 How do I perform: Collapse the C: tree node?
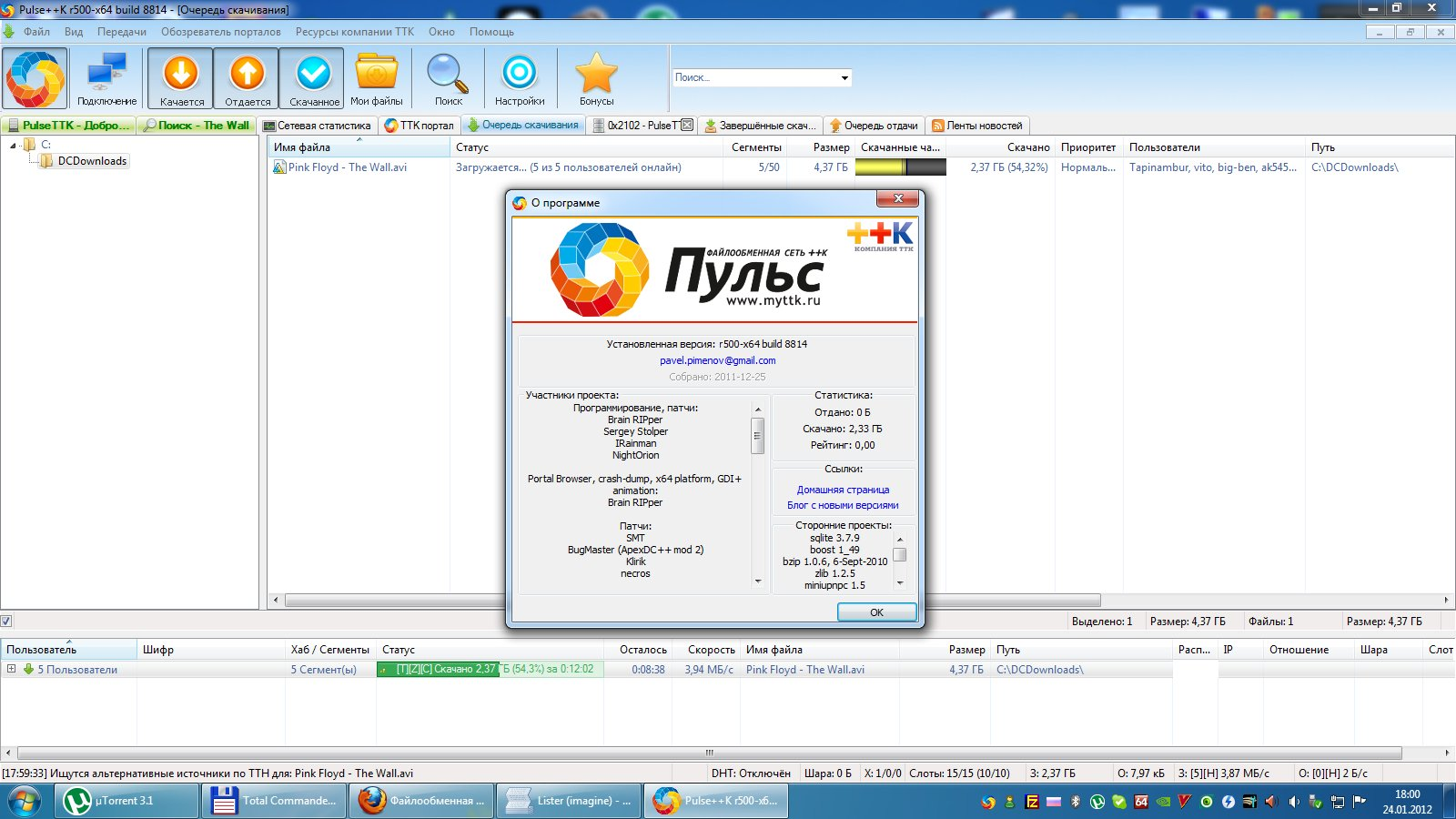click(13, 146)
